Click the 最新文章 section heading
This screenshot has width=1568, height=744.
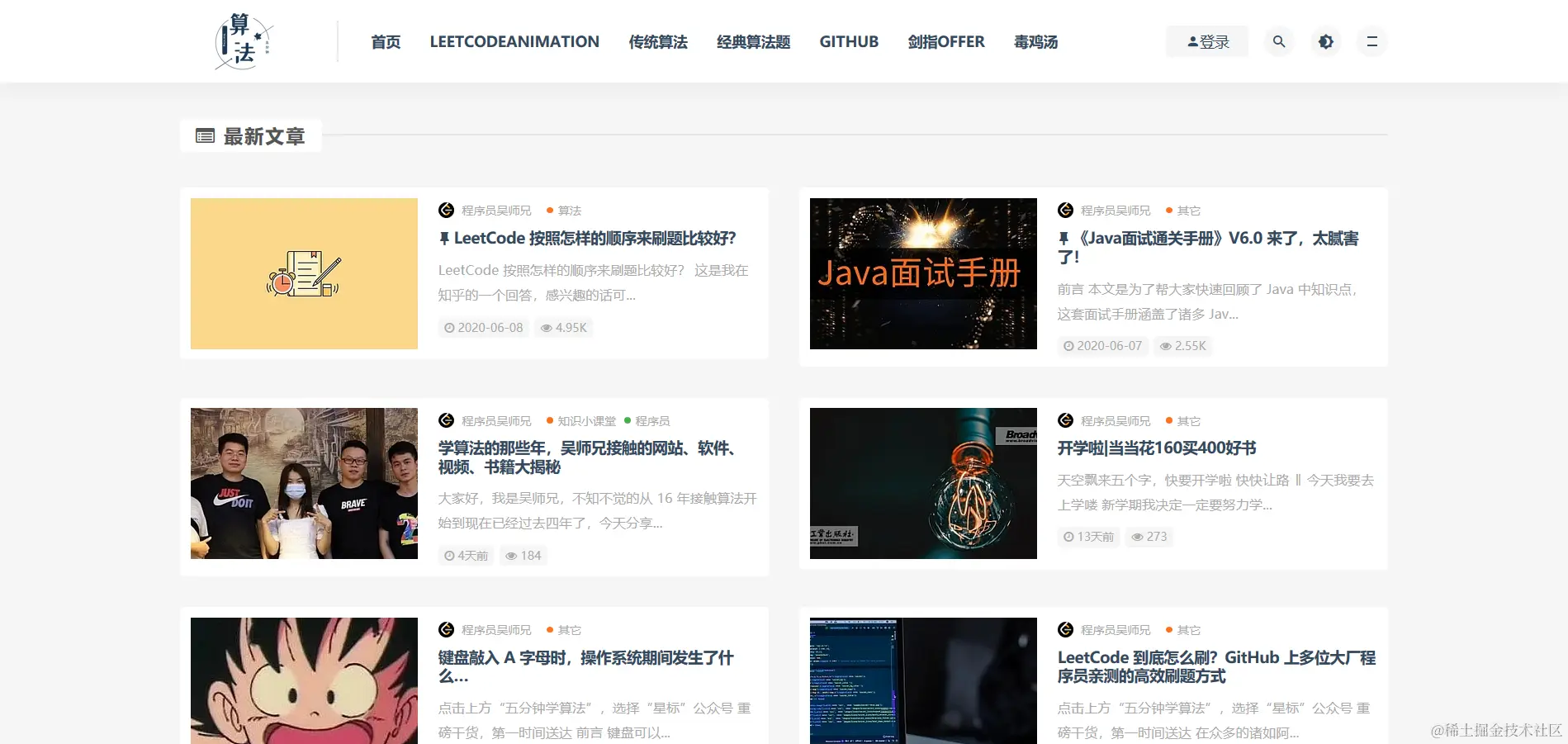251,136
